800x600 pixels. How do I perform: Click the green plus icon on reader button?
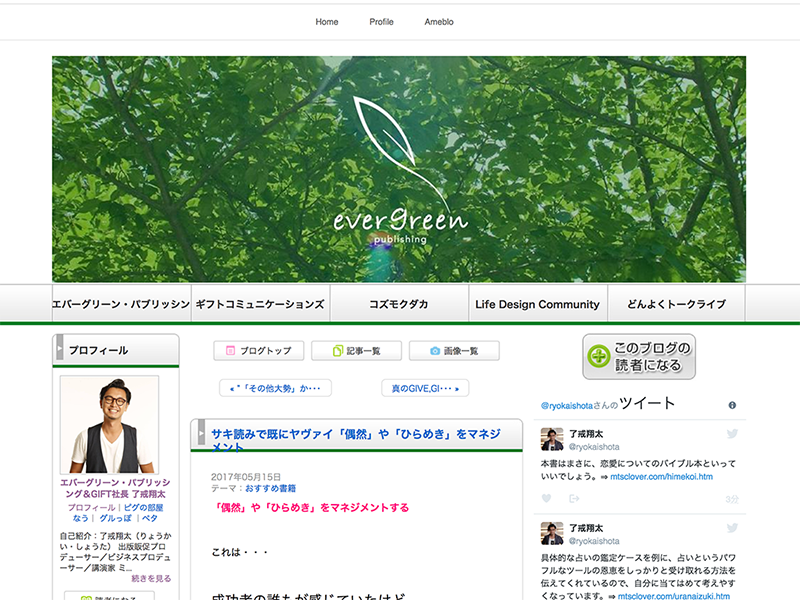point(598,356)
